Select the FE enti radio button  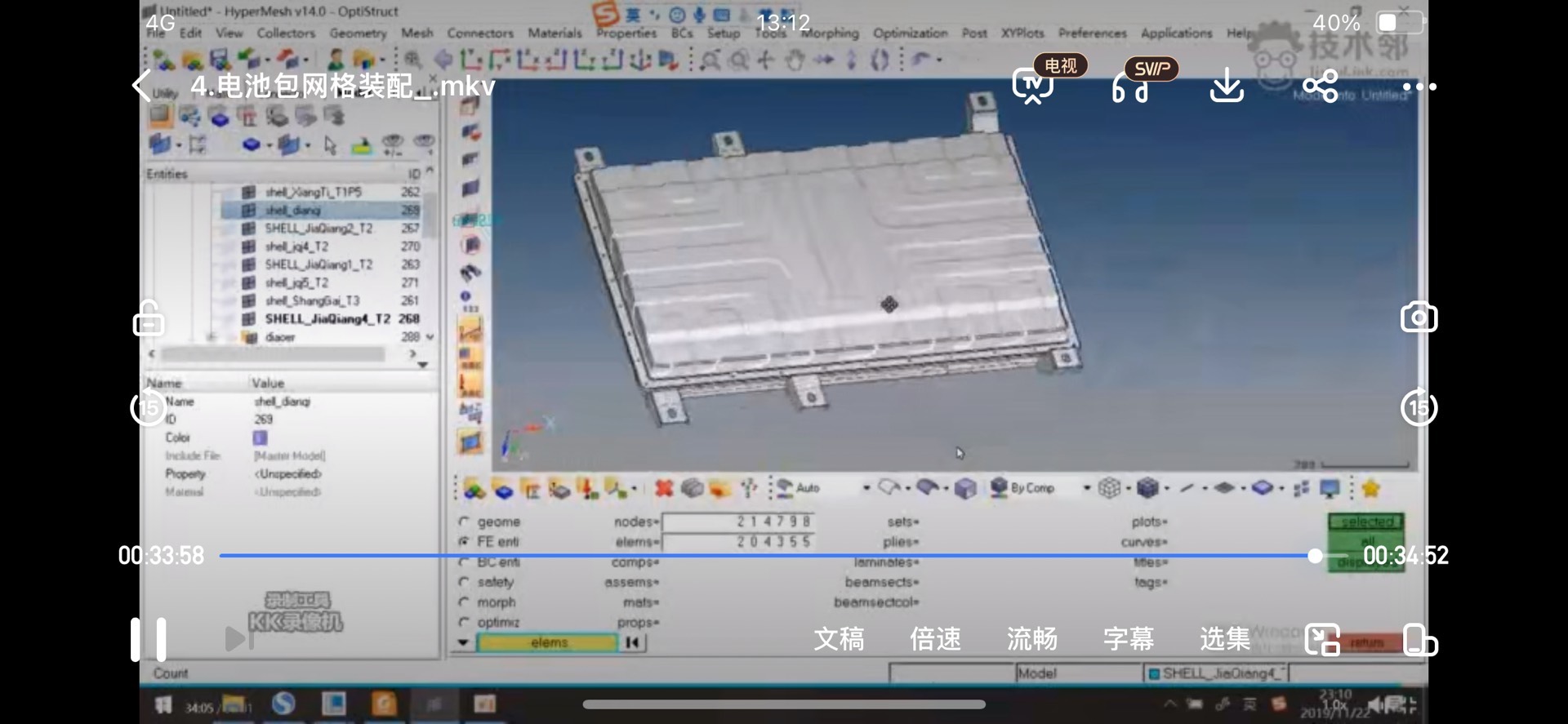pyautogui.click(x=464, y=541)
